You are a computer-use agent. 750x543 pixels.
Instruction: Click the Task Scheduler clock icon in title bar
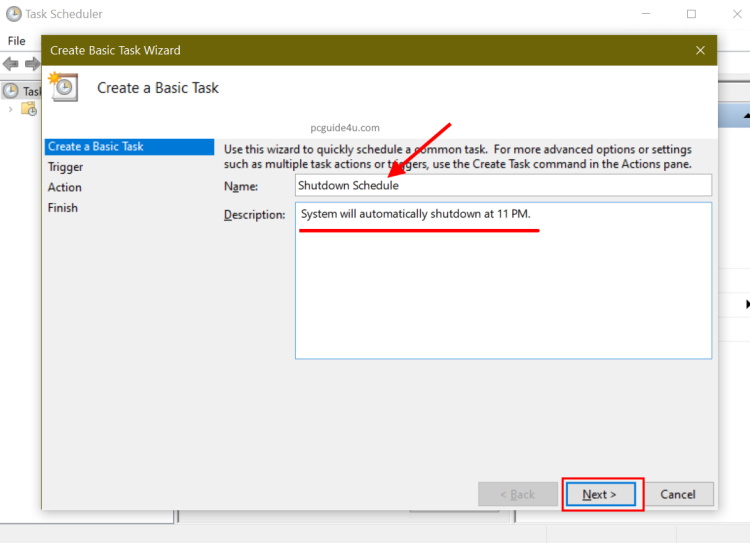coord(13,14)
